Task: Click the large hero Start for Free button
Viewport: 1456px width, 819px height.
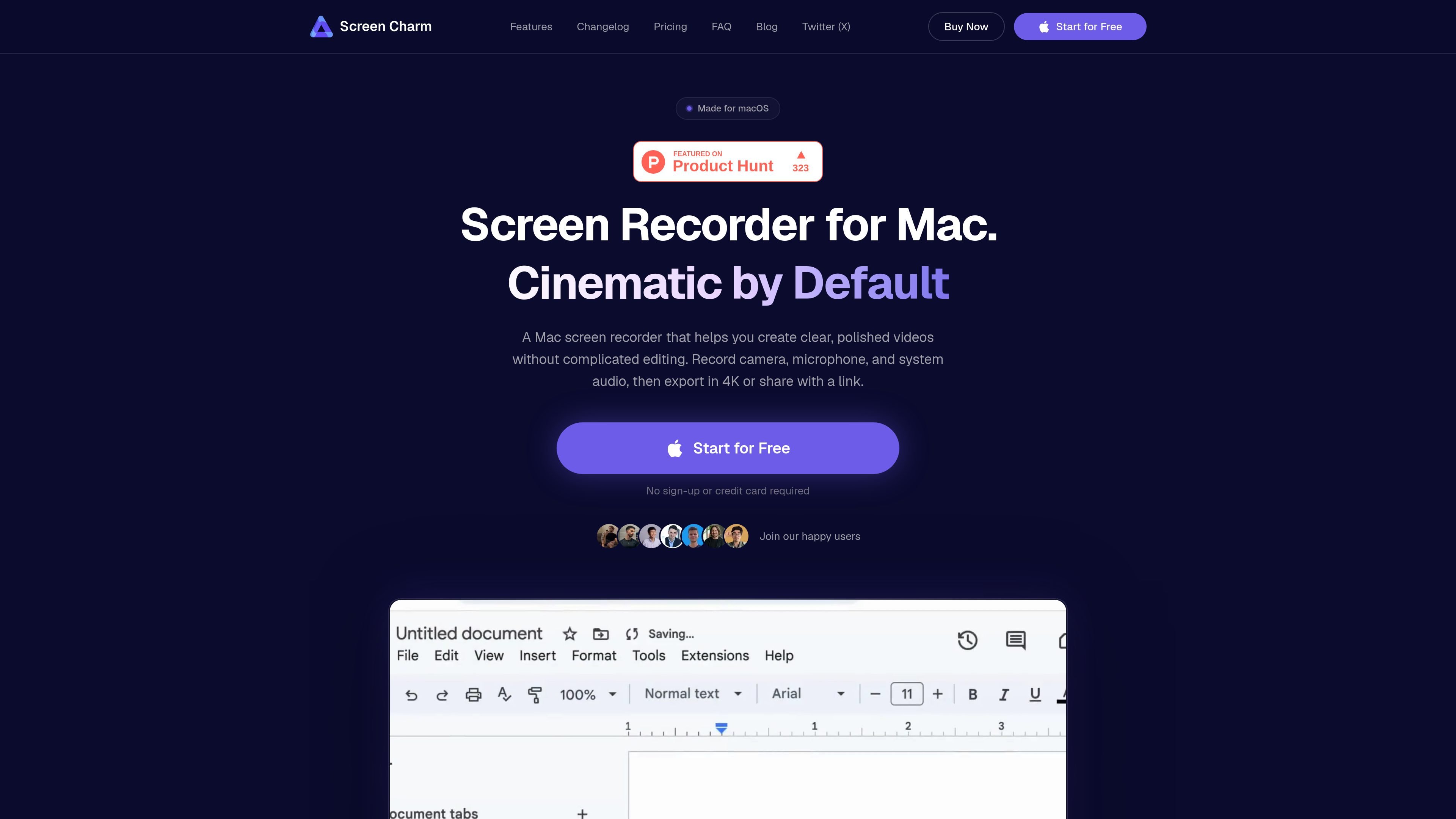Action: [x=728, y=448]
